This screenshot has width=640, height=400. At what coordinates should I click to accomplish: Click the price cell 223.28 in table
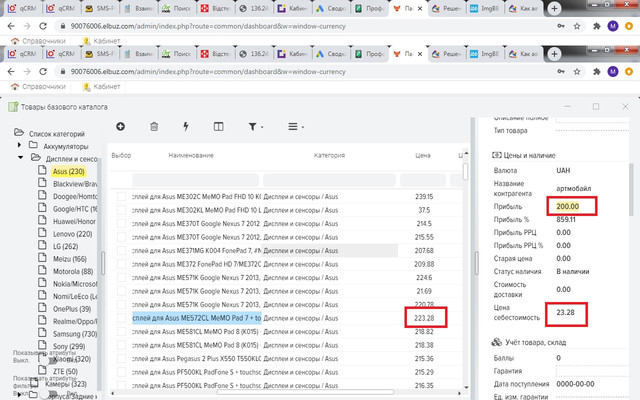click(424, 318)
